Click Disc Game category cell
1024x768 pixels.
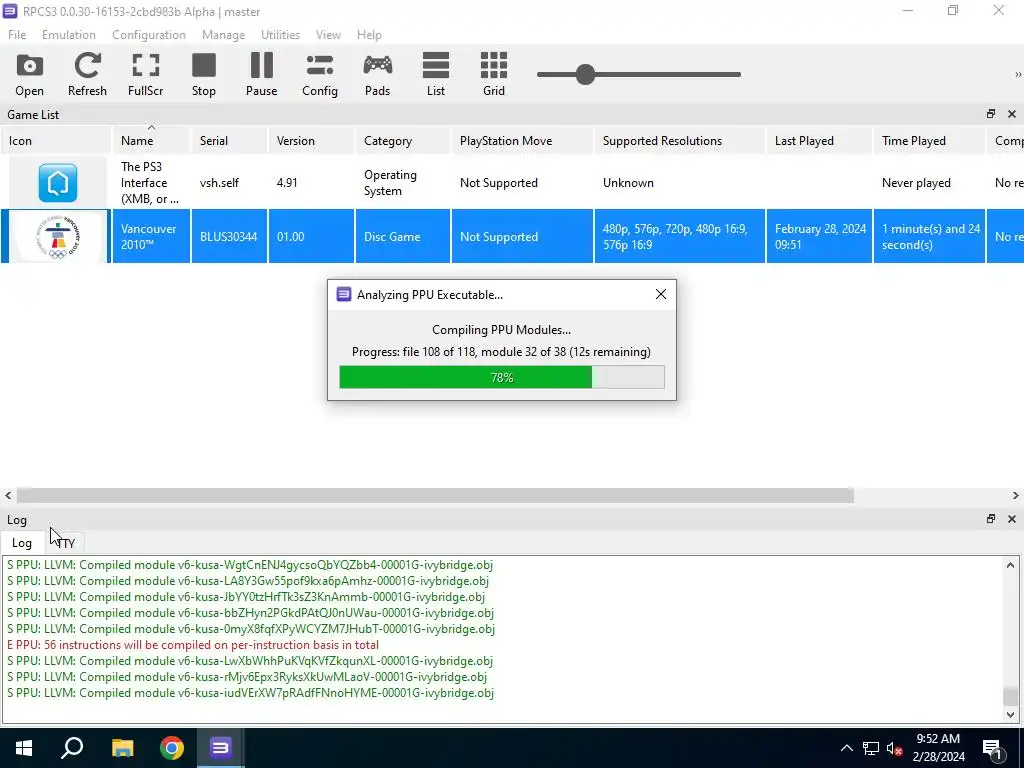[402, 236]
